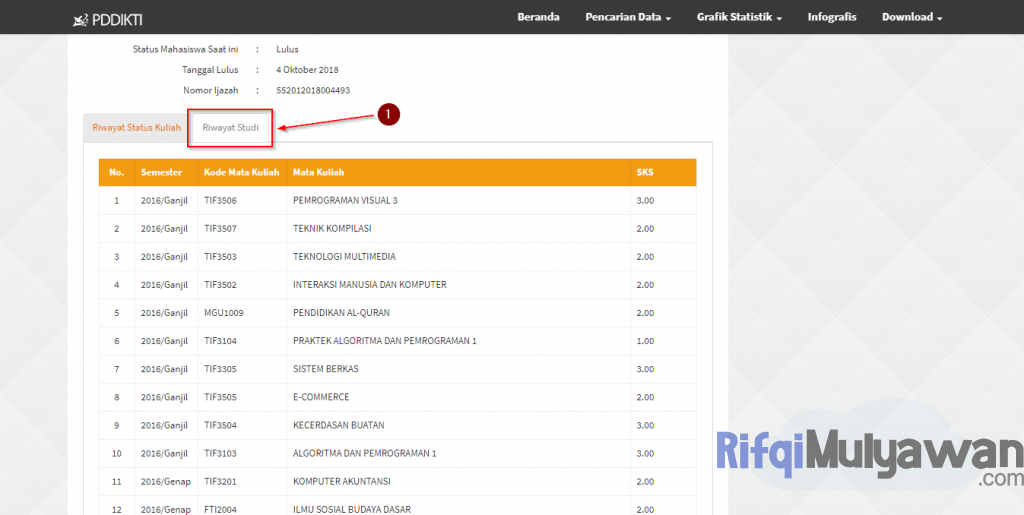Click the graduation date 4 Oktober 2018
This screenshot has height=515, width=1024.
coord(307,70)
